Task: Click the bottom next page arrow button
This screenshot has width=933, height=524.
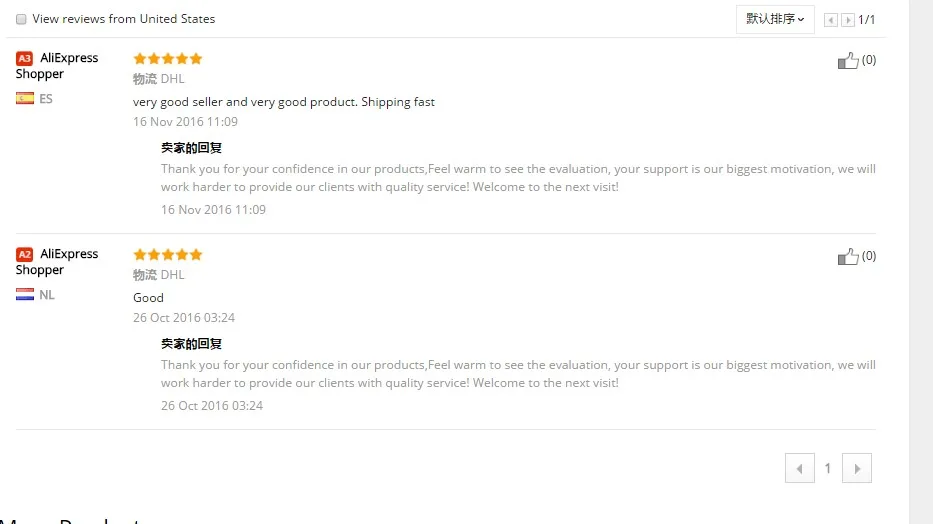Action: (857, 468)
